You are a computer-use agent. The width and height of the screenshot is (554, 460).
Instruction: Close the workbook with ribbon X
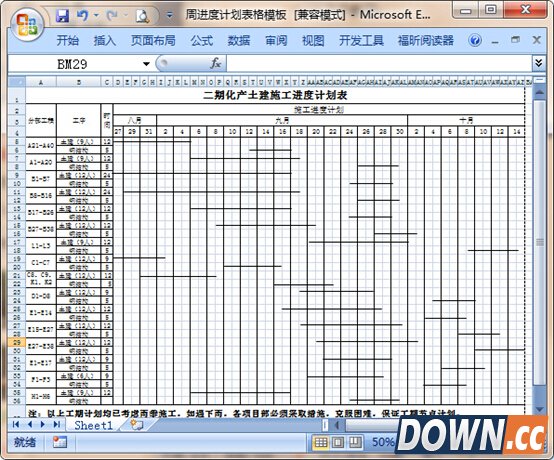click(537, 40)
